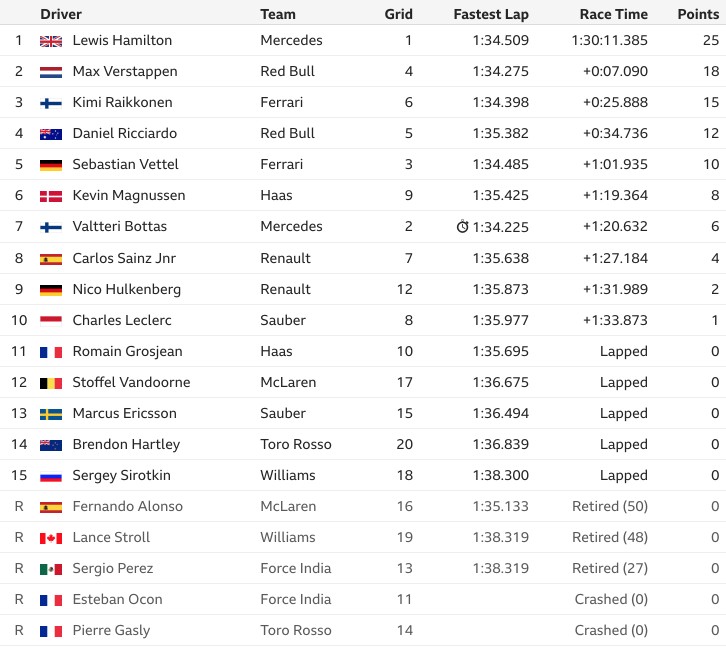Click the British flag next to Lewis Hamilton
The height and width of the screenshot is (647, 726).
pyautogui.click(x=51, y=41)
